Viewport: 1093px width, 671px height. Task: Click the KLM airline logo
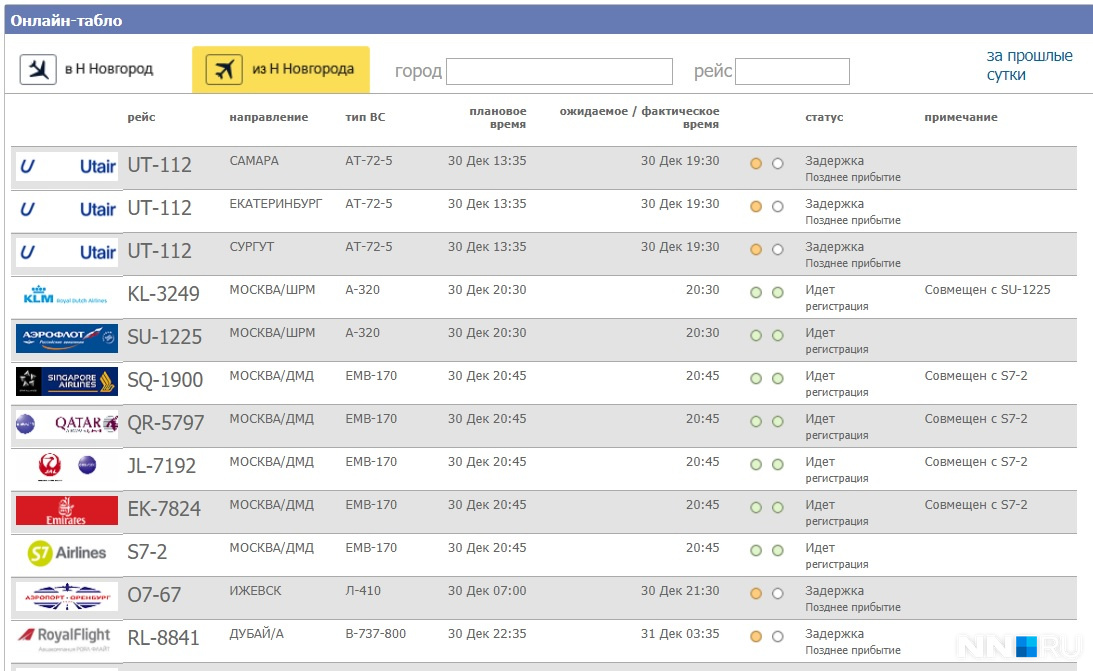67,295
